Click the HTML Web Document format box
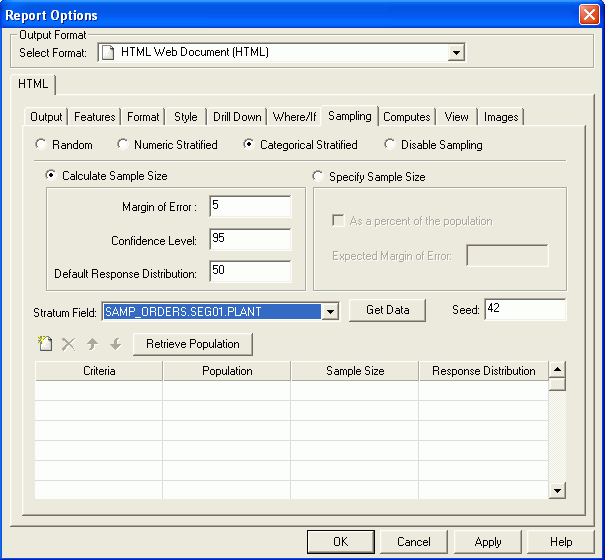The height and width of the screenshot is (560, 605). click(x=281, y=52)
